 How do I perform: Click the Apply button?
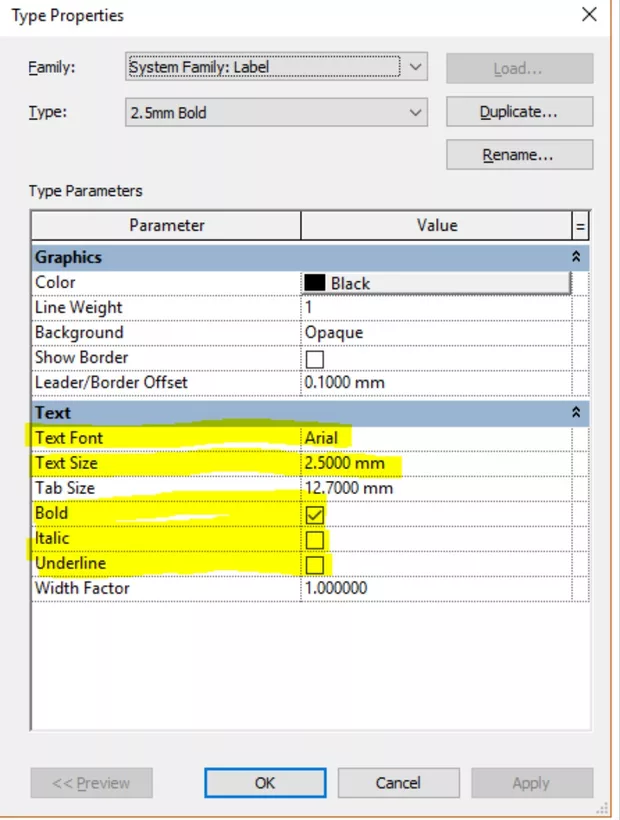[x=532, y=783]
